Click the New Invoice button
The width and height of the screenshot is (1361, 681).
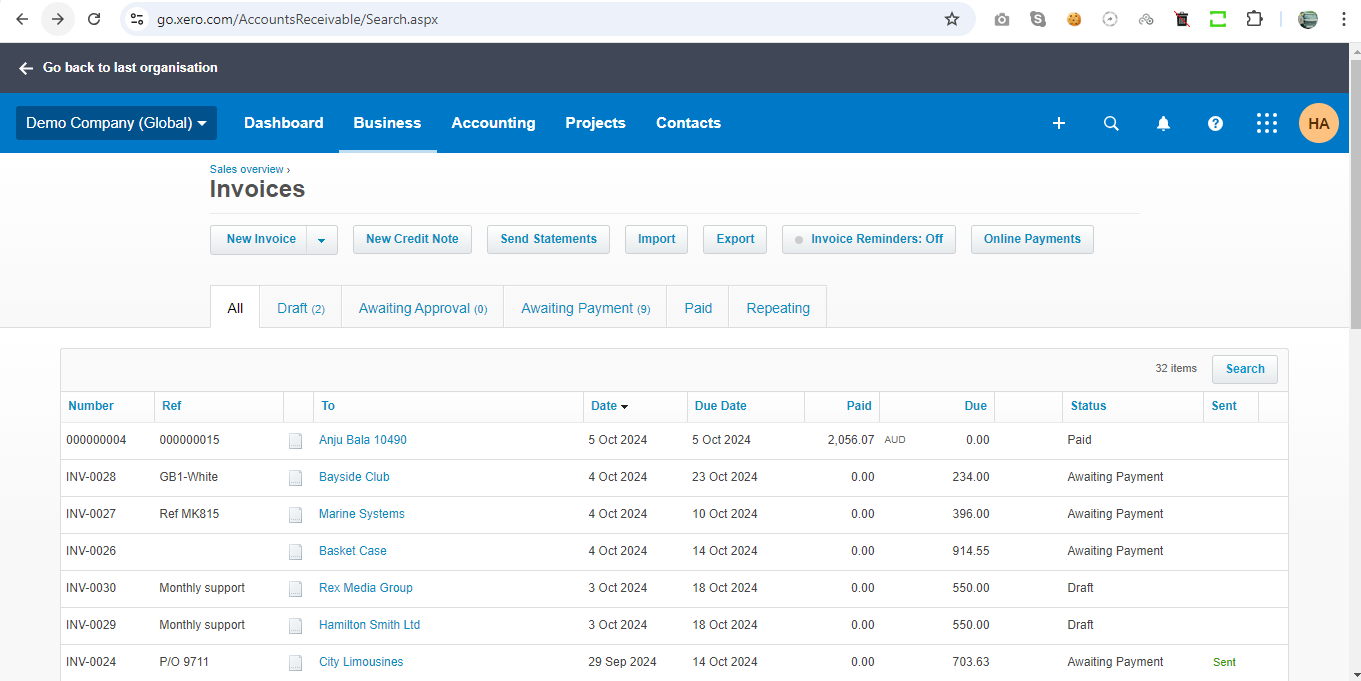tap(260, 240)
